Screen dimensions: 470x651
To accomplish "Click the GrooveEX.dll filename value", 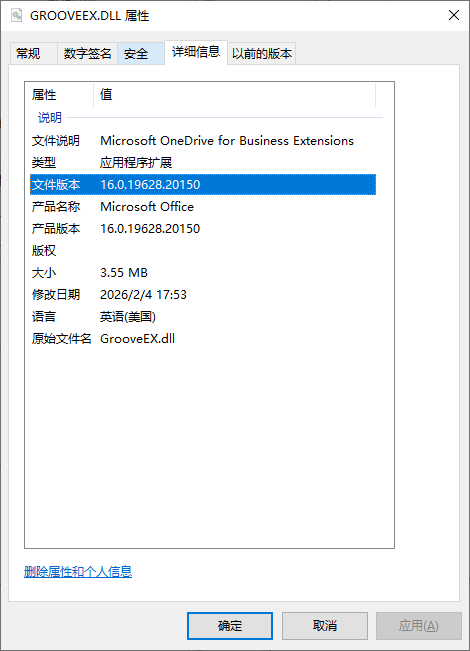I will coord(137,339).
